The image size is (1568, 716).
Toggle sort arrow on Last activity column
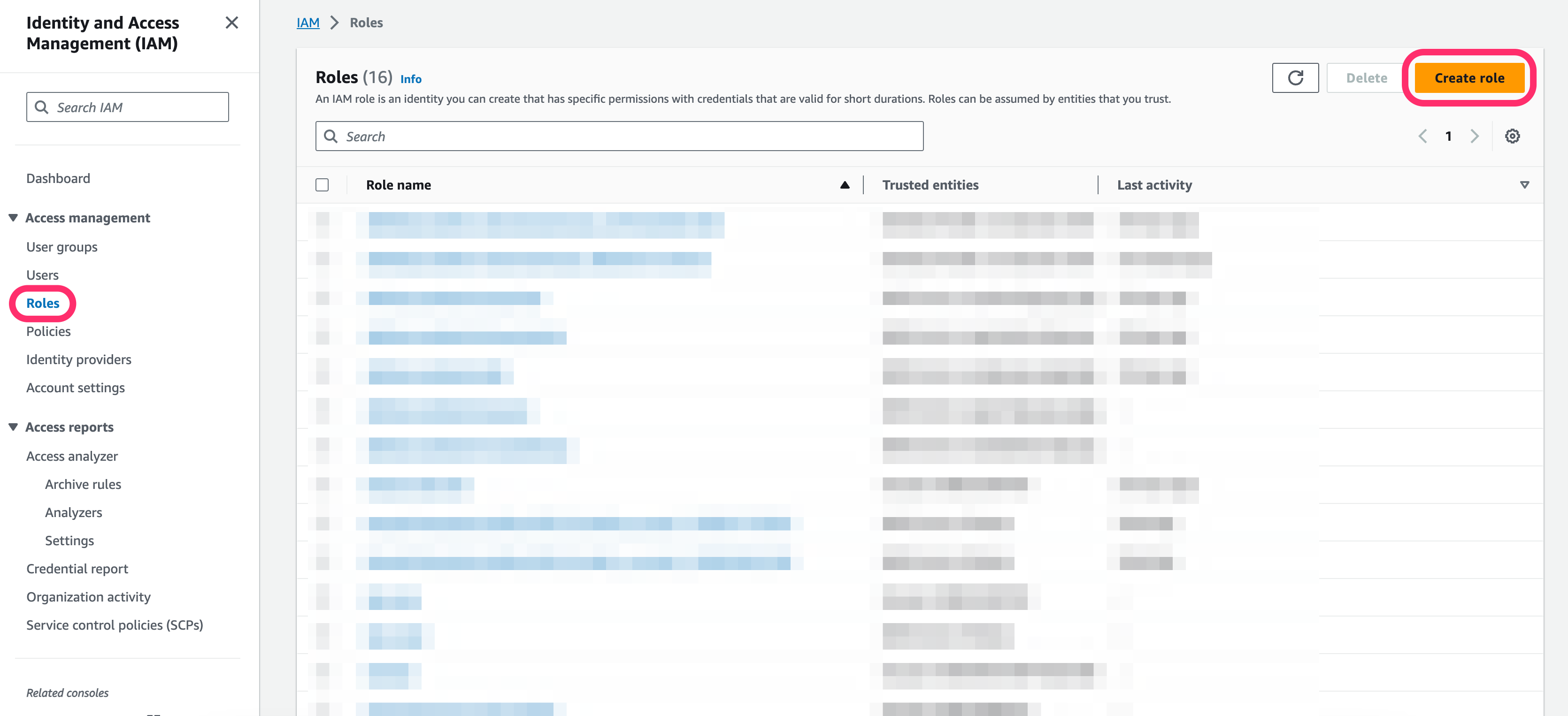click(1524, 185)
